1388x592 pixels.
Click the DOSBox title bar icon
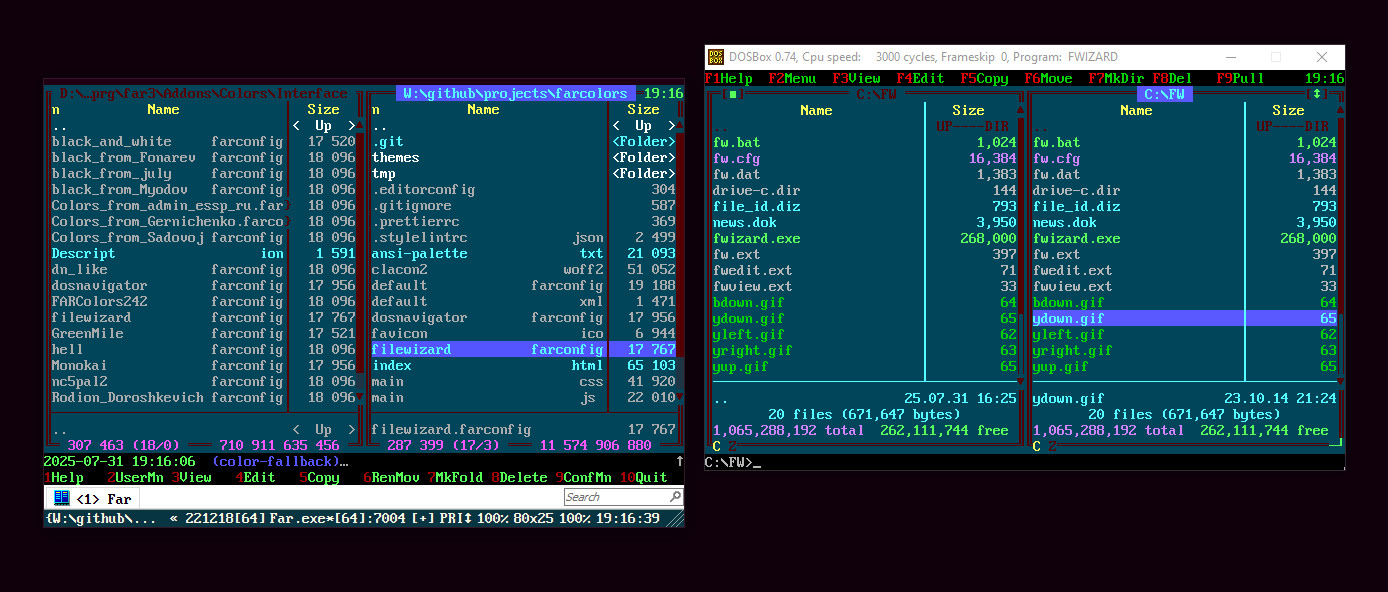(x=715, y=57)
